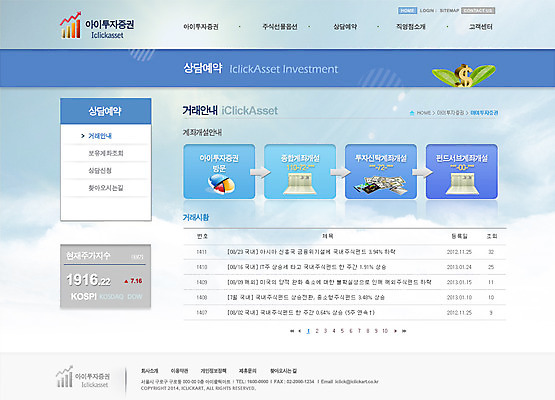The image size is (555, 400).
Task: Select page 1 in pagination
Action: coord(308,331)
